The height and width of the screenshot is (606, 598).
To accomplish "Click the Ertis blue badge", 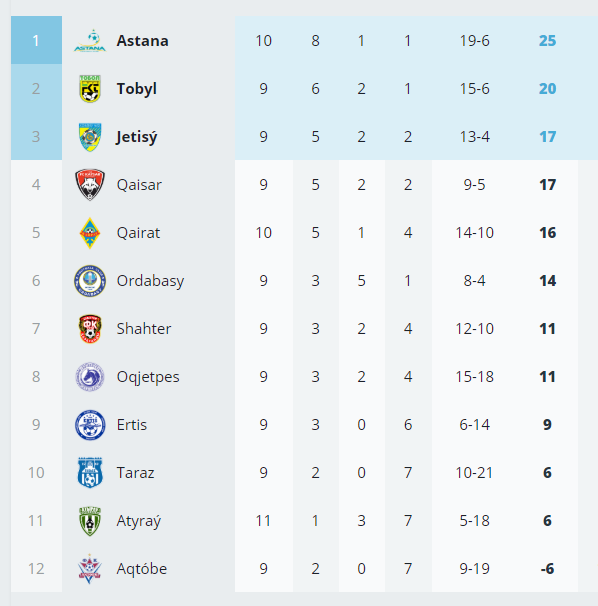I will (90, 425).
